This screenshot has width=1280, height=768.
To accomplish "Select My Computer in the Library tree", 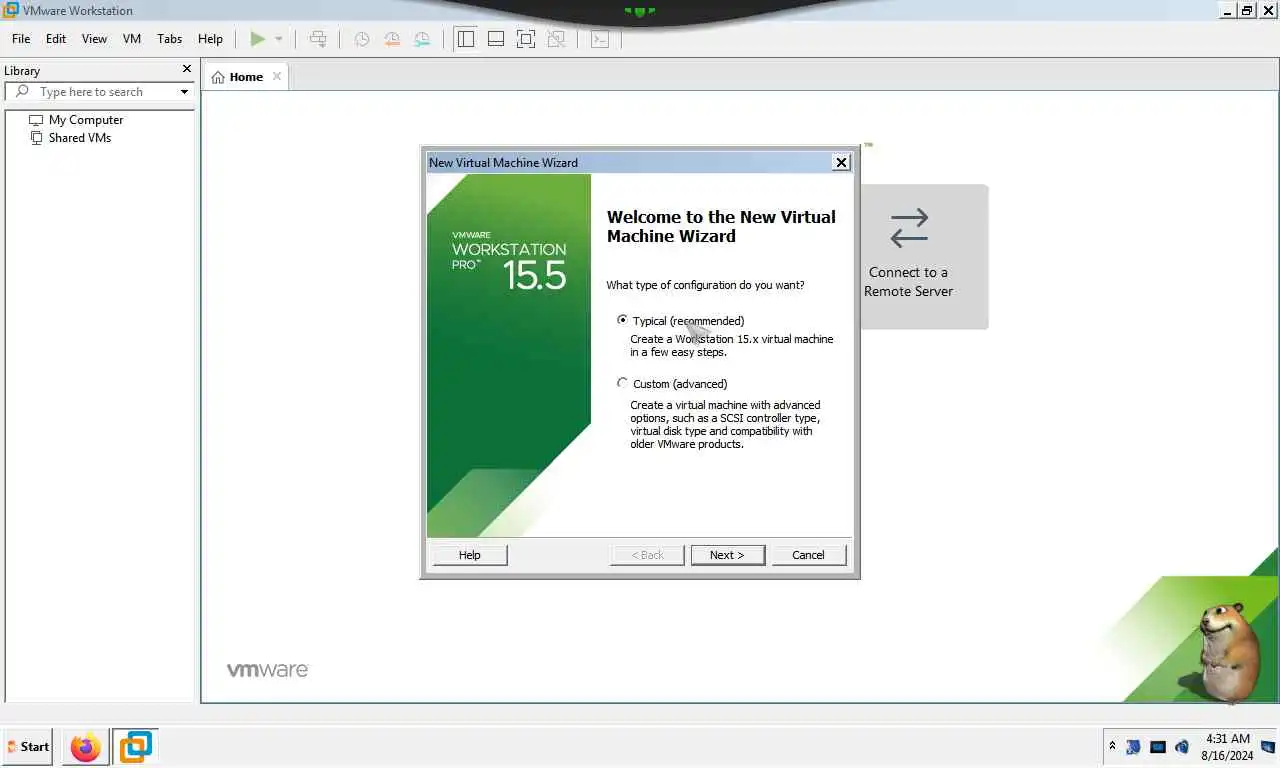I will click(x=86, y=120).
